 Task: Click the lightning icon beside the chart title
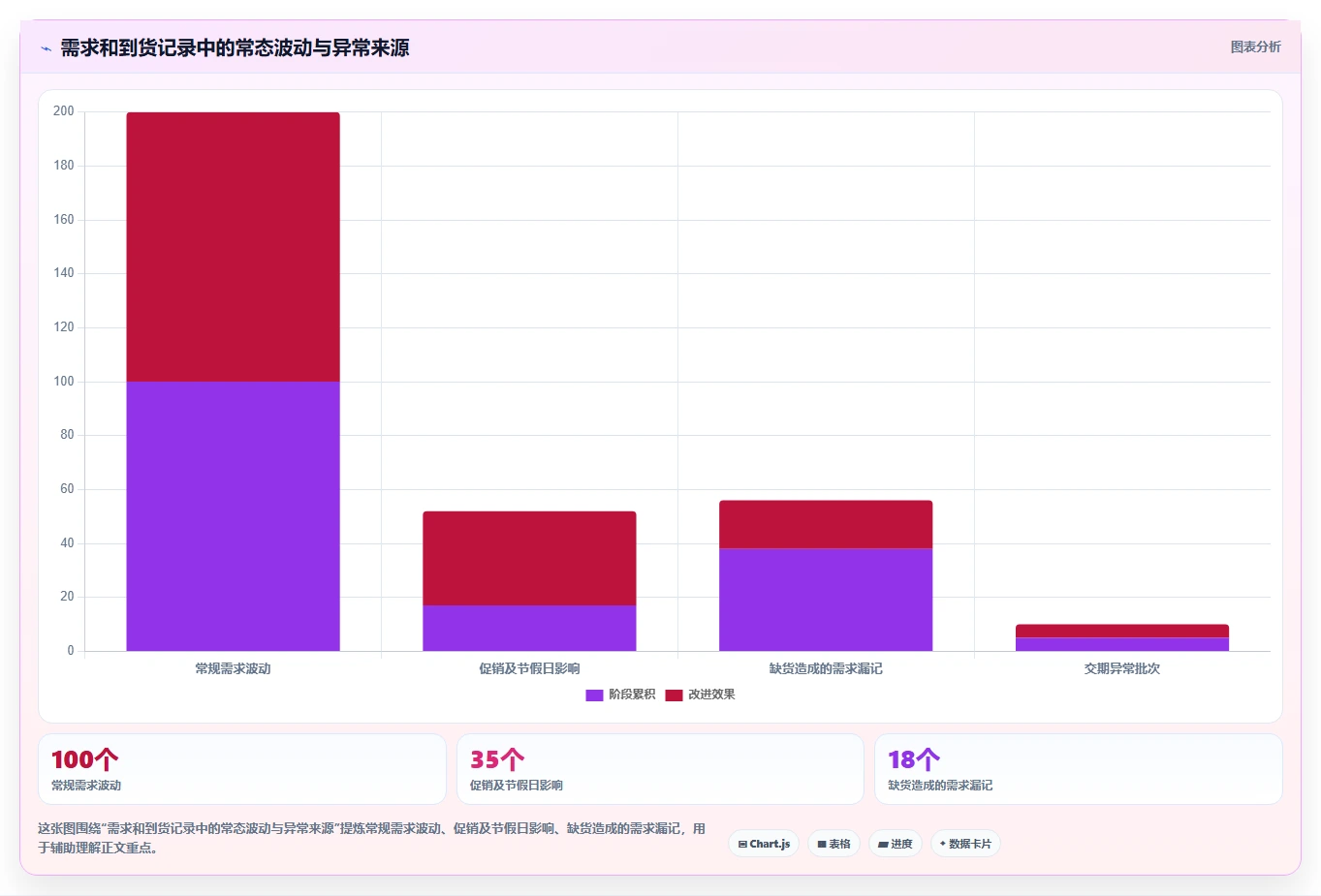[46, 48]
